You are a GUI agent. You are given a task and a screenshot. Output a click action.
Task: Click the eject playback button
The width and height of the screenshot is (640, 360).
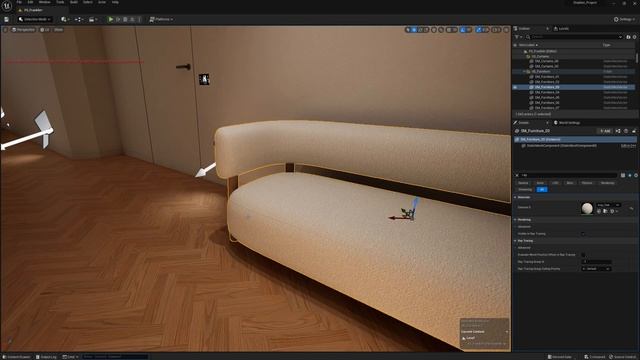point(132,19)
